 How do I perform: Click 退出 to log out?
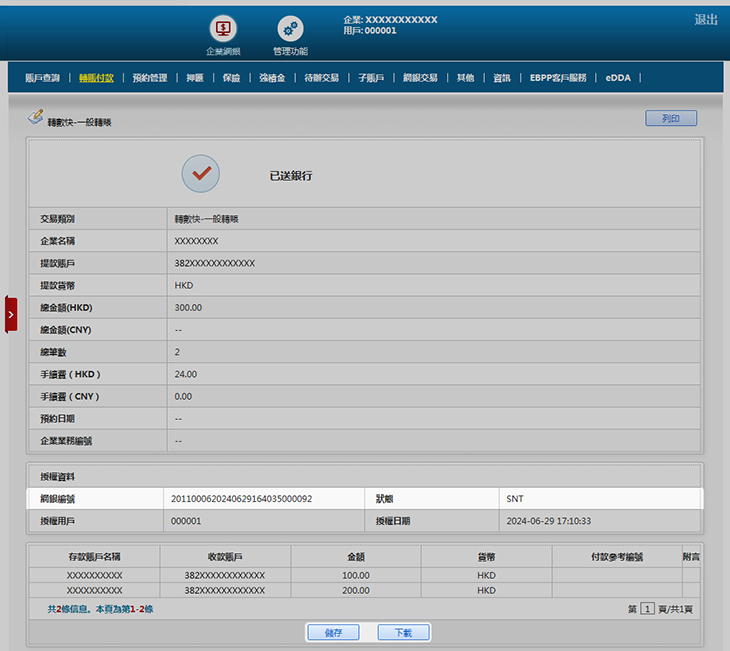click(705, 20)
